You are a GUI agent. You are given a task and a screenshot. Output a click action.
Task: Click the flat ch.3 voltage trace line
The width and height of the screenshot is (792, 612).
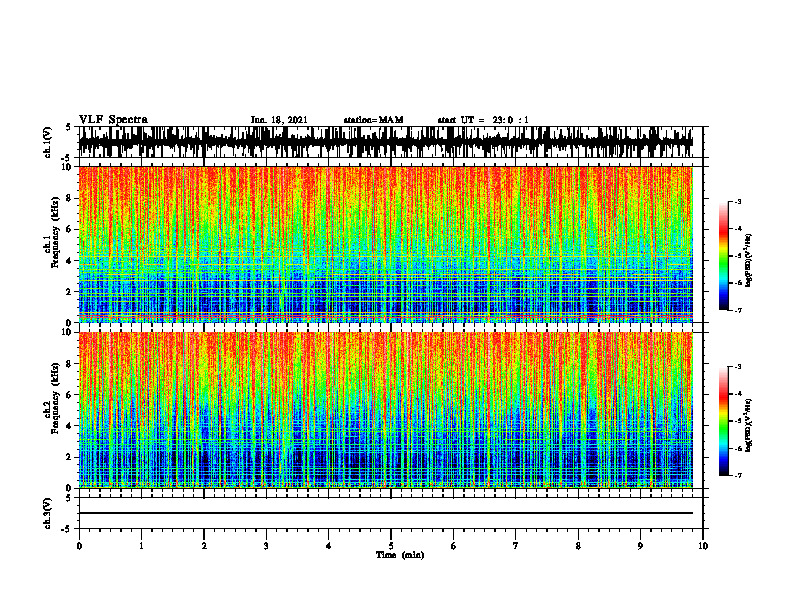pyautogui.click(x=385, y=513)
